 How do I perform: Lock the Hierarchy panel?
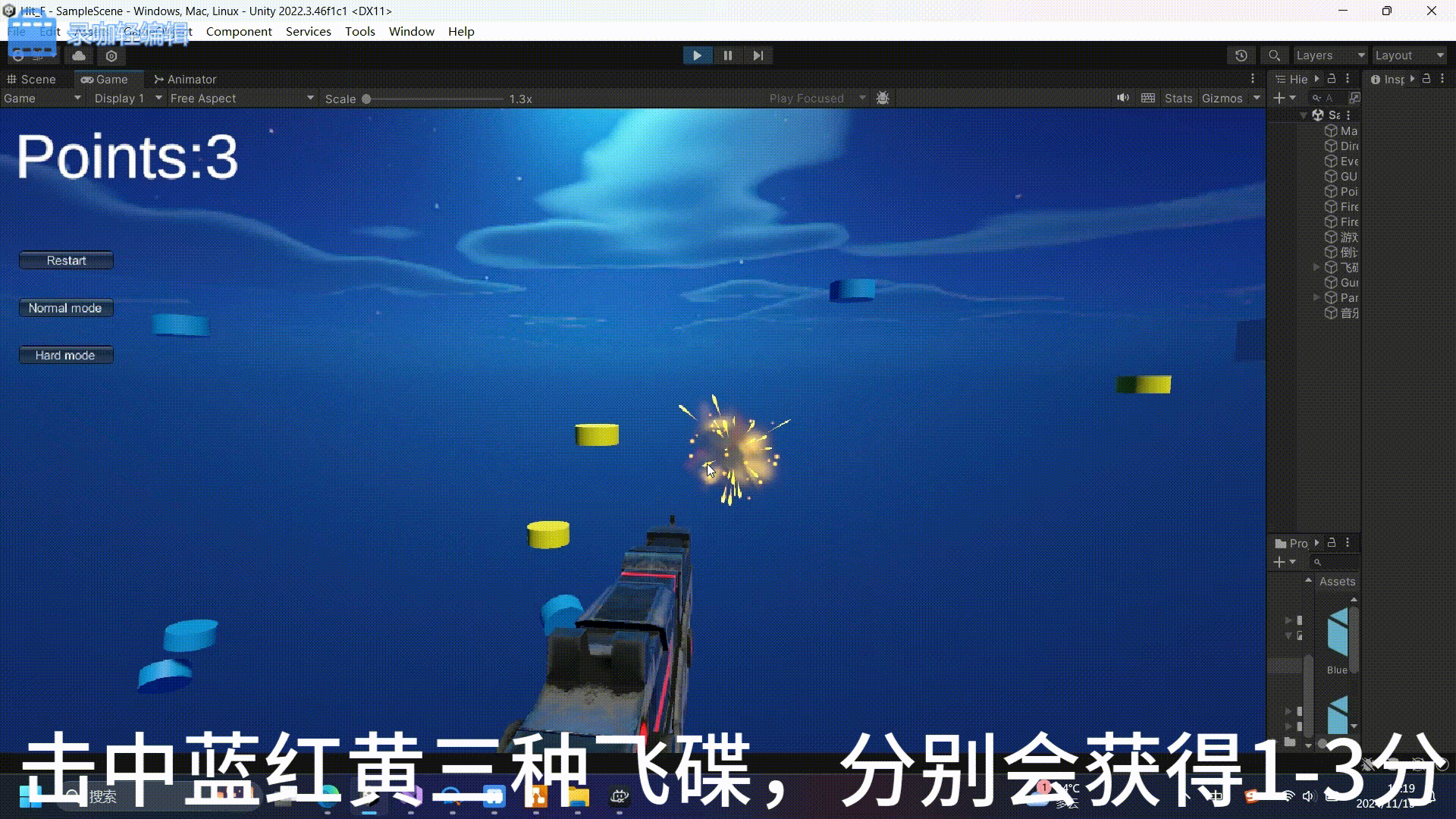coord(1332,79)
